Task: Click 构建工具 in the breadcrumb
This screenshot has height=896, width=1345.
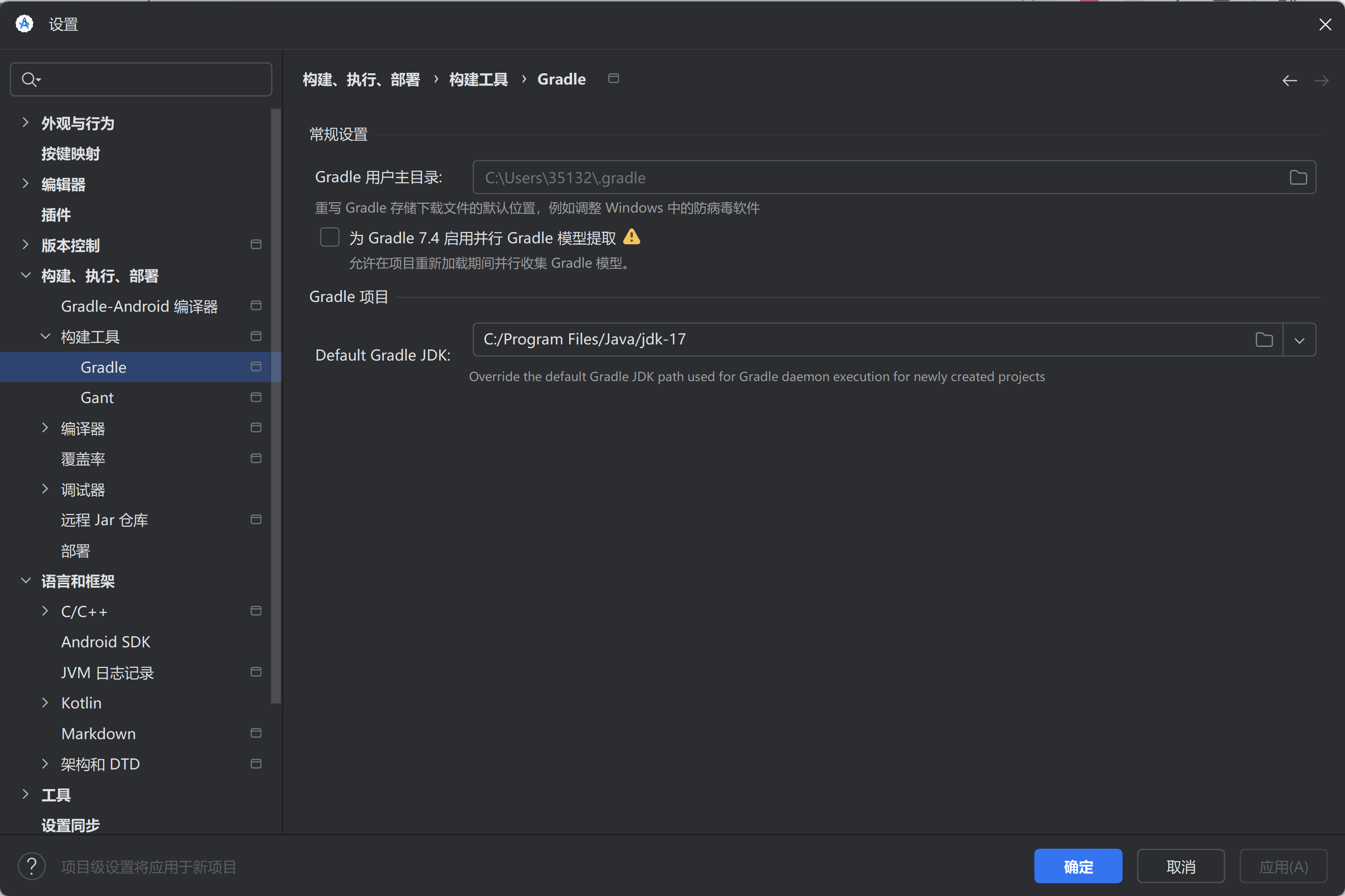Action: click(478, 80)
